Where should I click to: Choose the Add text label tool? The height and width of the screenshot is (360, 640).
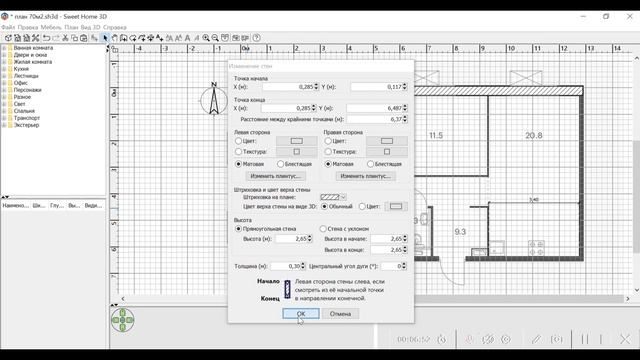click(160, 38)
